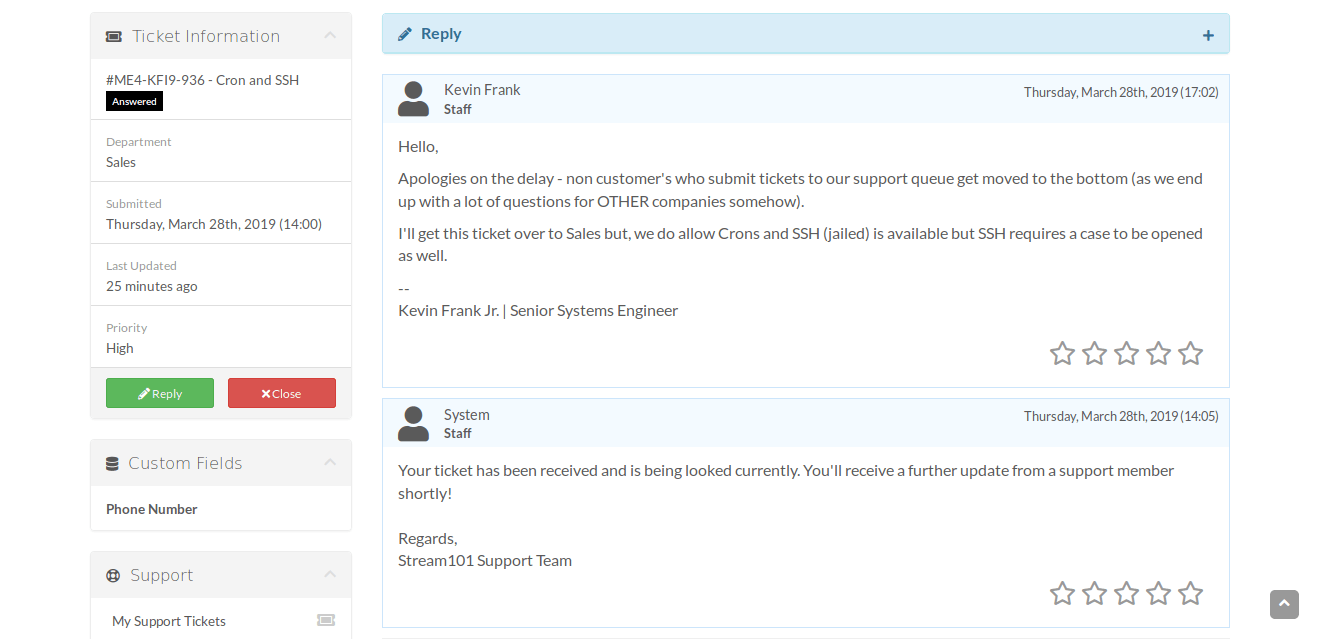
Task: Click the 'Stream101 Support Team' signature
Action: point(485,560)
